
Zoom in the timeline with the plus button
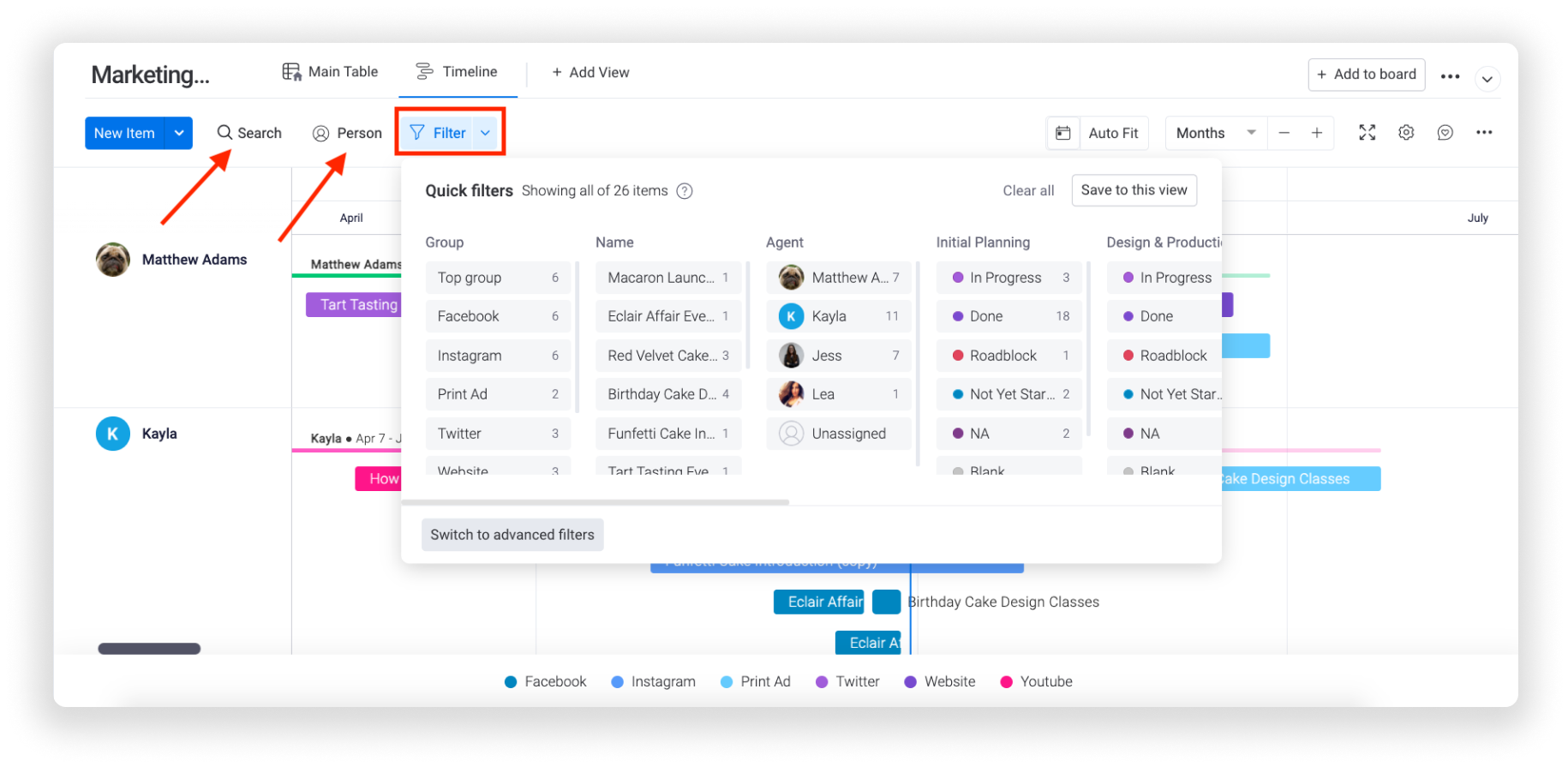point(1317,133)
